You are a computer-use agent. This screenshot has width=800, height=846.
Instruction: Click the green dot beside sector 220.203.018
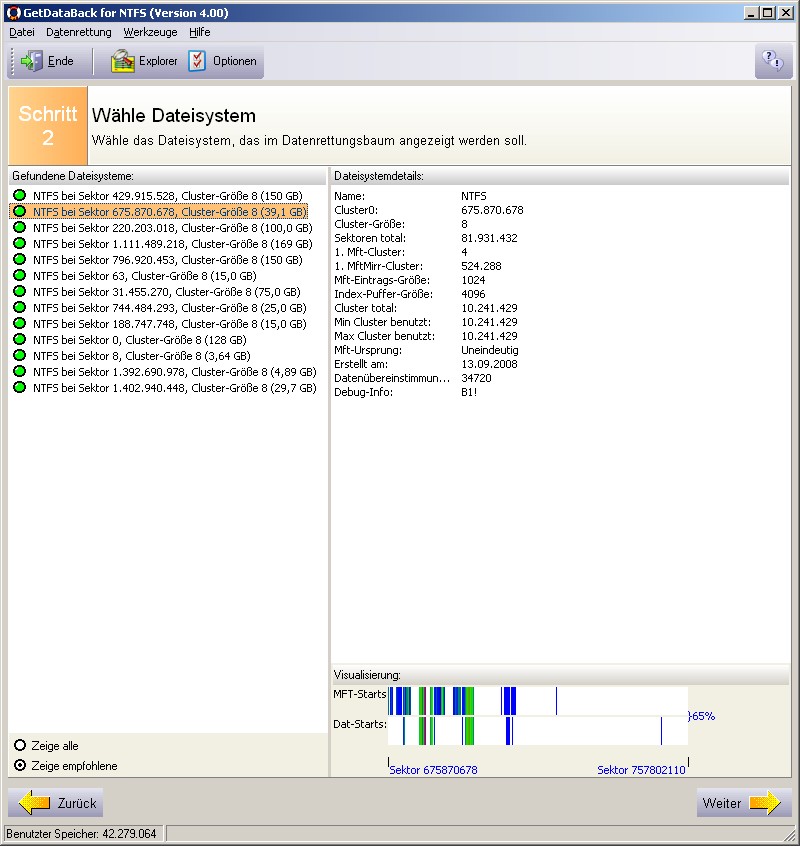pyautogui.click(x=19, y=227)
